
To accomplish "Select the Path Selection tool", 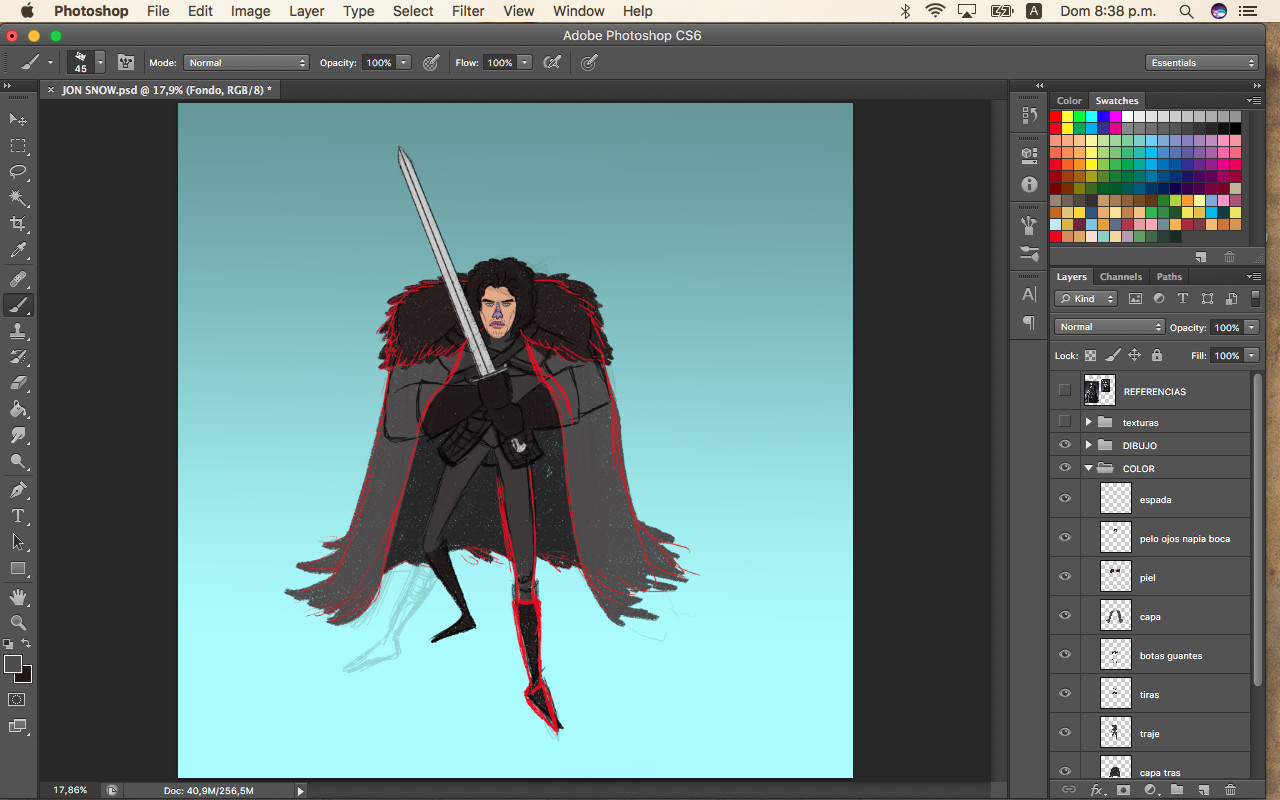I will [18, 542].
